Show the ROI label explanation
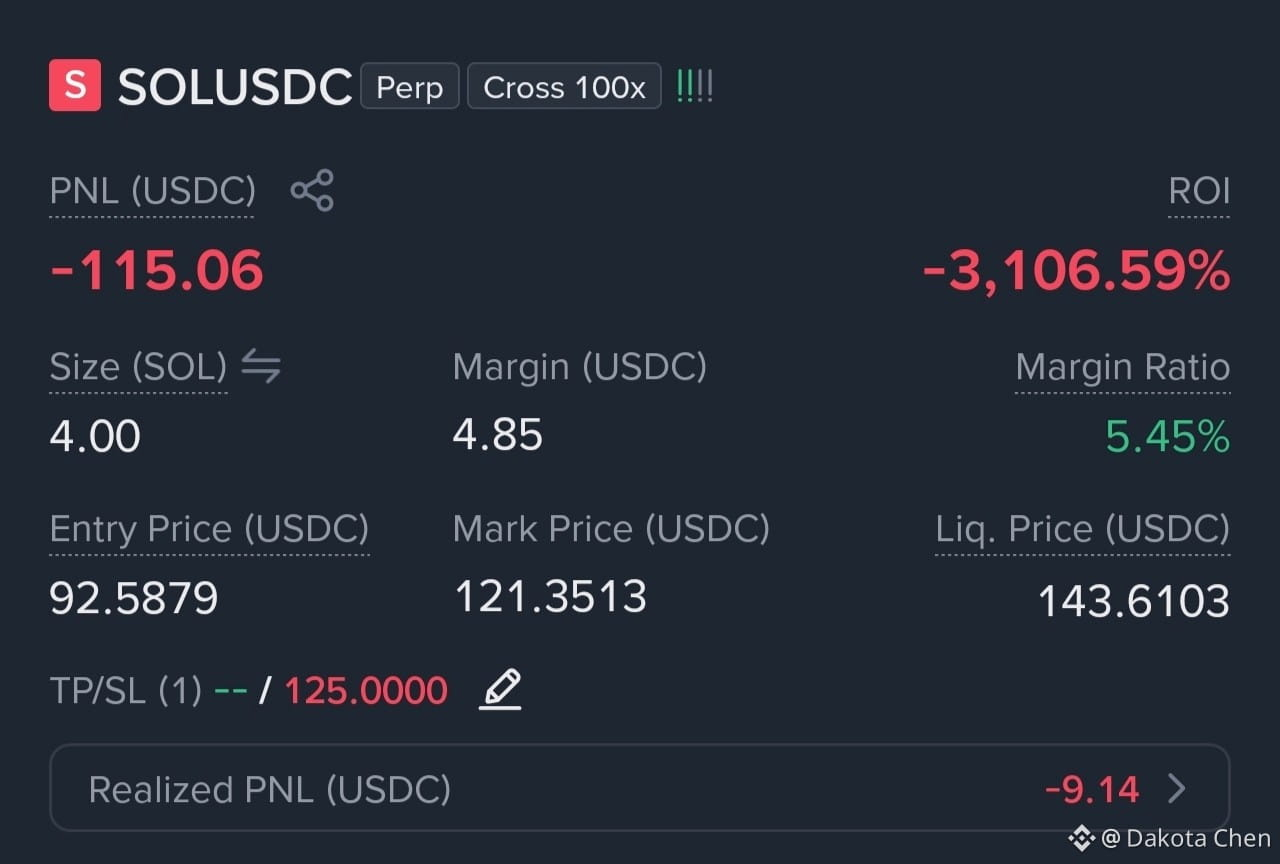The height and width of the screenshot is (864, 1280). pyautogui.click(x=1199, y=191)
